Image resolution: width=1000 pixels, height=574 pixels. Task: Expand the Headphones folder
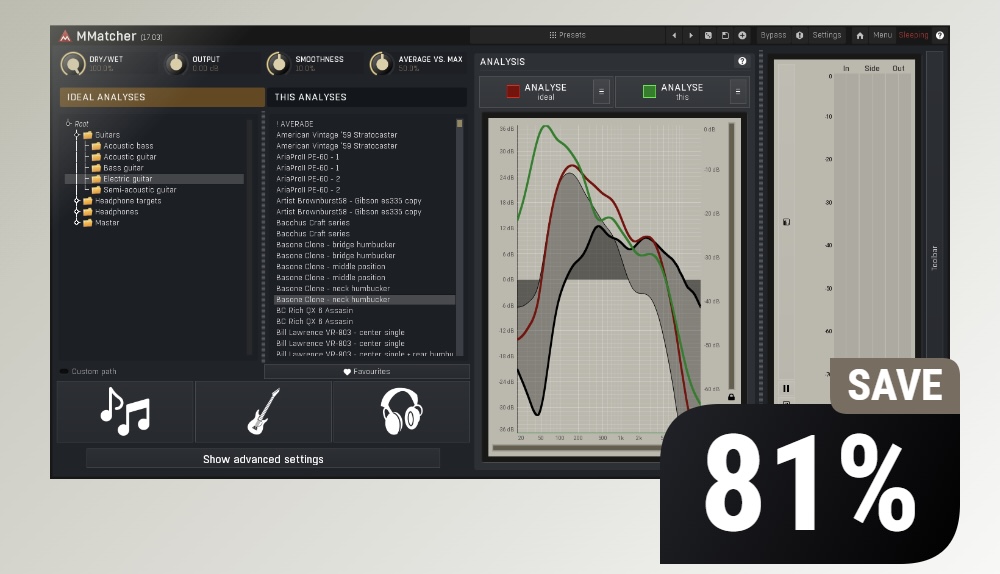pos(77,212)
